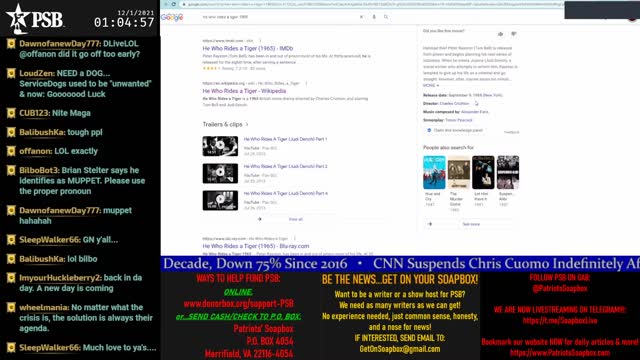Click View all under Trailers & clips

pyautogui.click(x=296, y=219)
